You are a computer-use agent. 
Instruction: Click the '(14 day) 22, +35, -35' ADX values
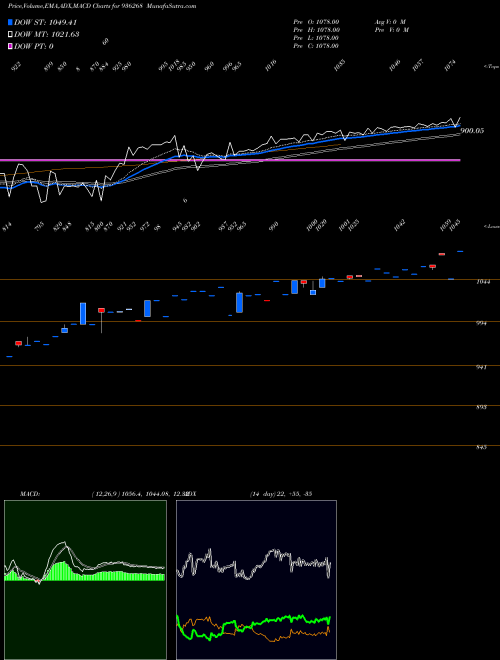pyautogui.click(x=281, y=493)
